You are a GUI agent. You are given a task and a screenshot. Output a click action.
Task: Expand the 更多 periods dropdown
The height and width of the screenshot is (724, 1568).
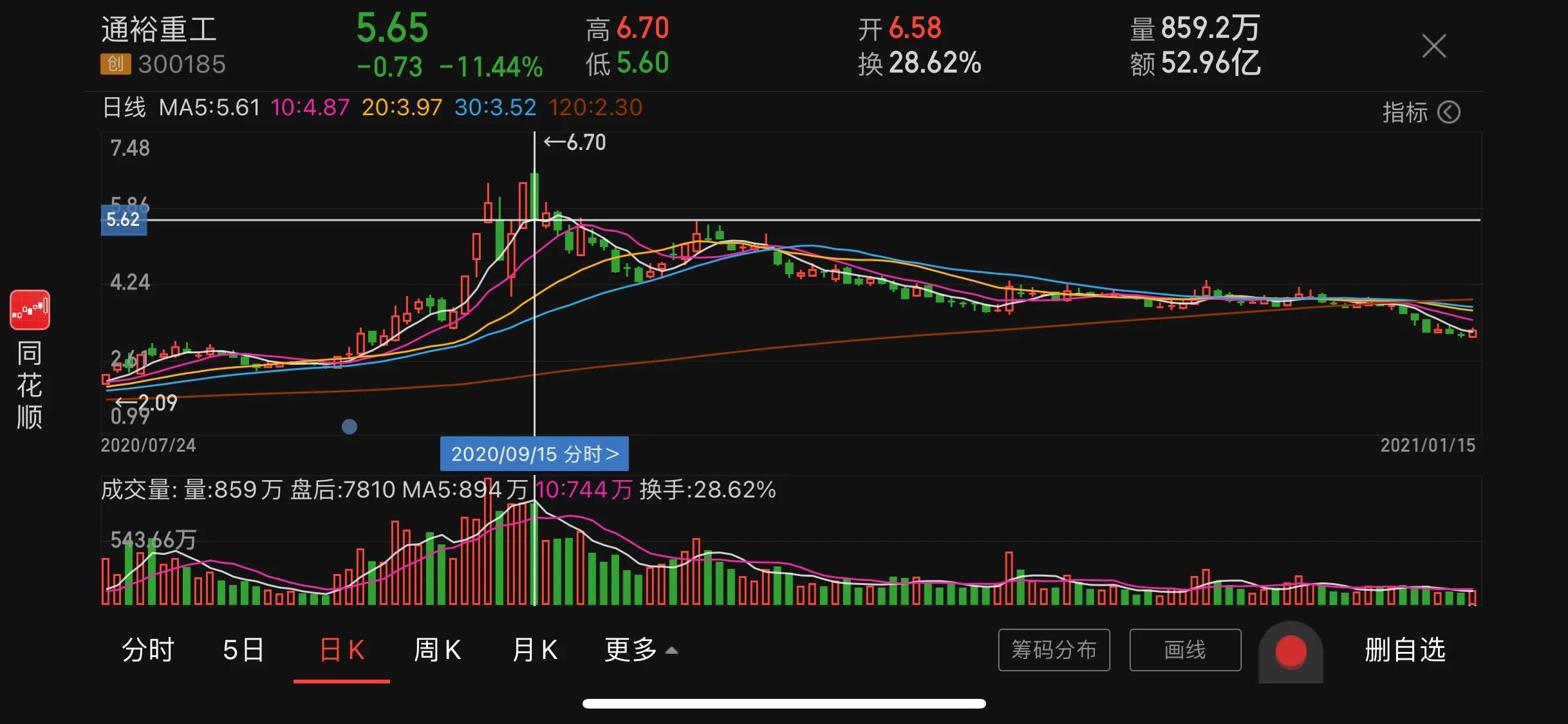tap(641, 650)
